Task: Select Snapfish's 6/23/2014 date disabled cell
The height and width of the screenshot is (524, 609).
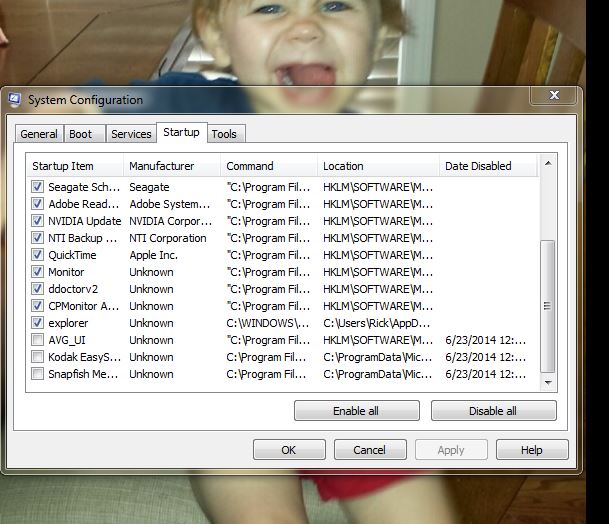Action: 485,374
